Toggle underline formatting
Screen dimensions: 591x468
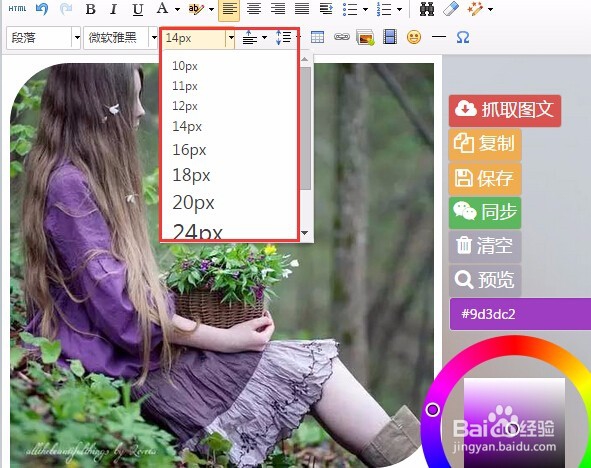[x=138, y=9]
